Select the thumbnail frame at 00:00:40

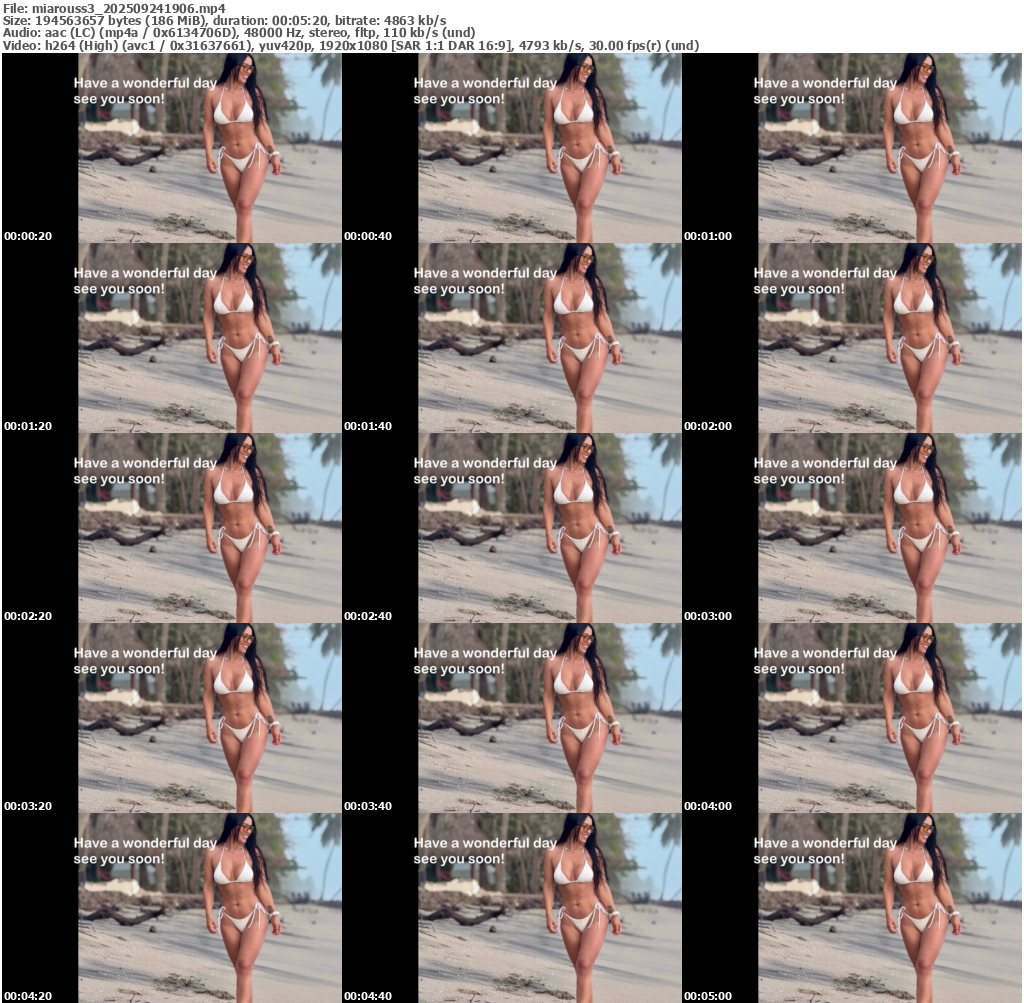tap(512, 148)
